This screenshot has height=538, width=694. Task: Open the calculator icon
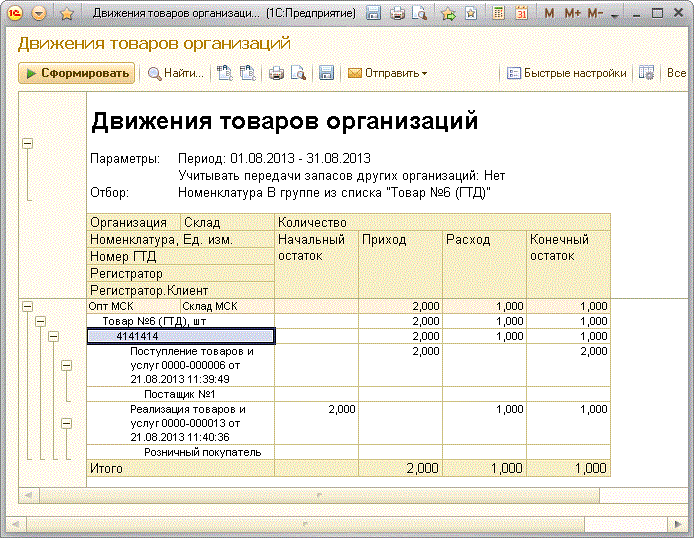[498, 13]
